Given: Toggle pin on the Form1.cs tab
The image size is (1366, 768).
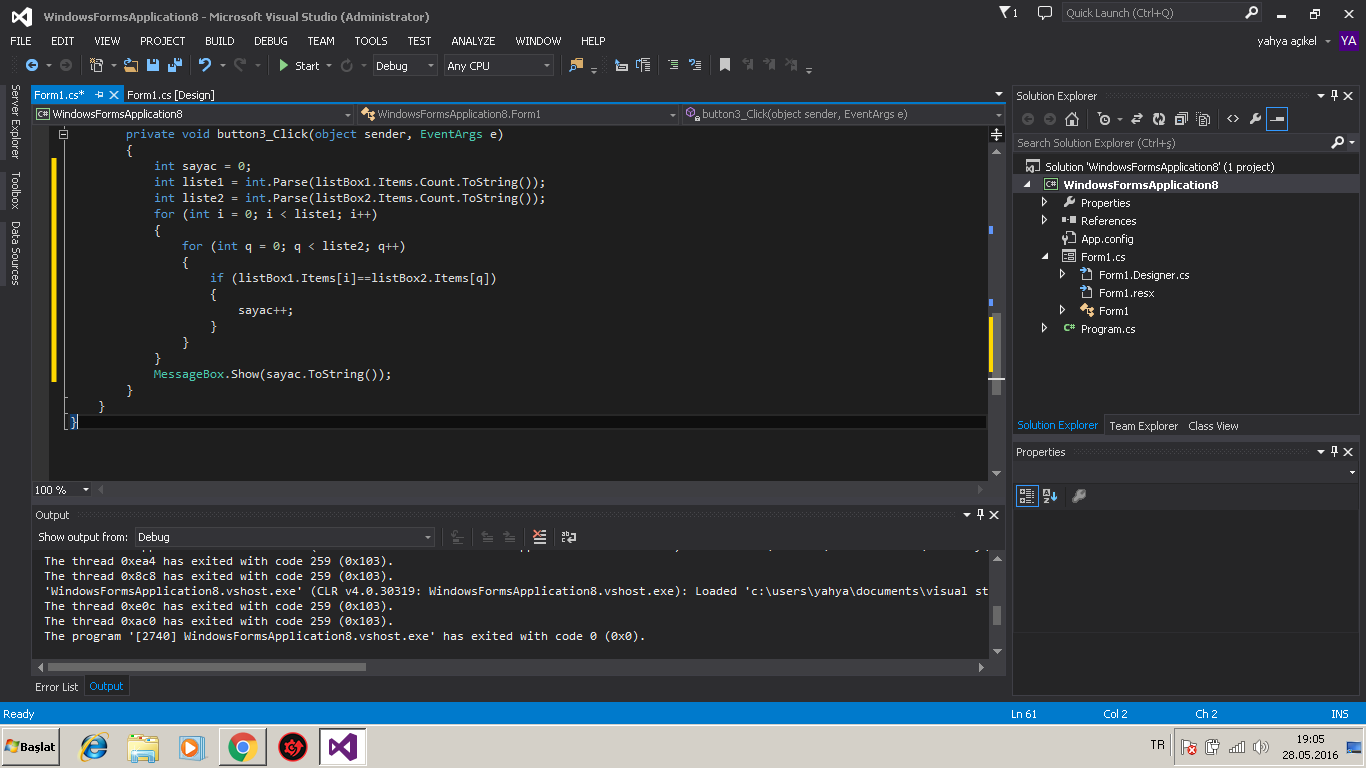Looking at the screenshot, I should [x=99, y=94].
